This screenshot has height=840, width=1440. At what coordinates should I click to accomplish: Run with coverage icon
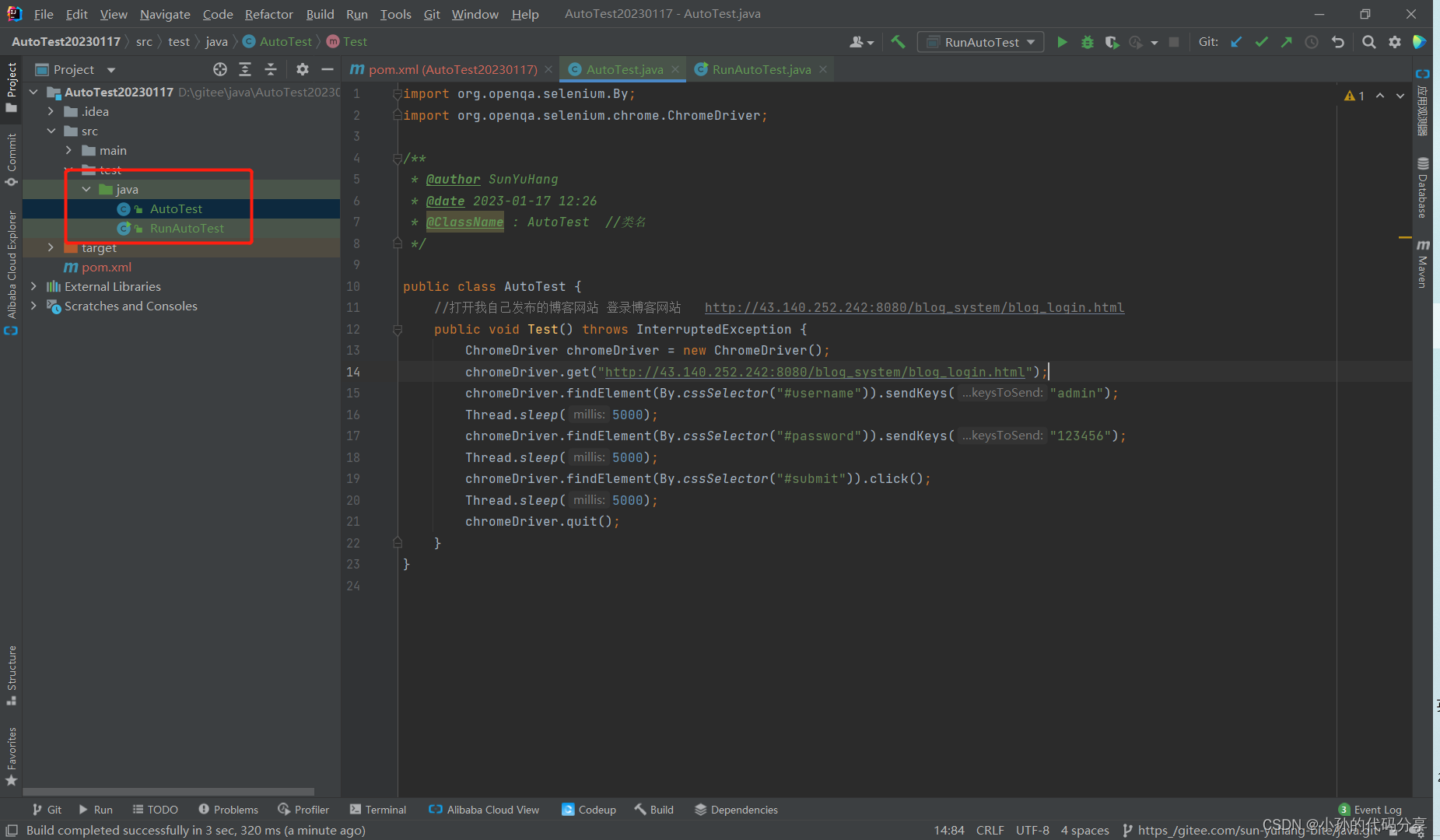1112,42
